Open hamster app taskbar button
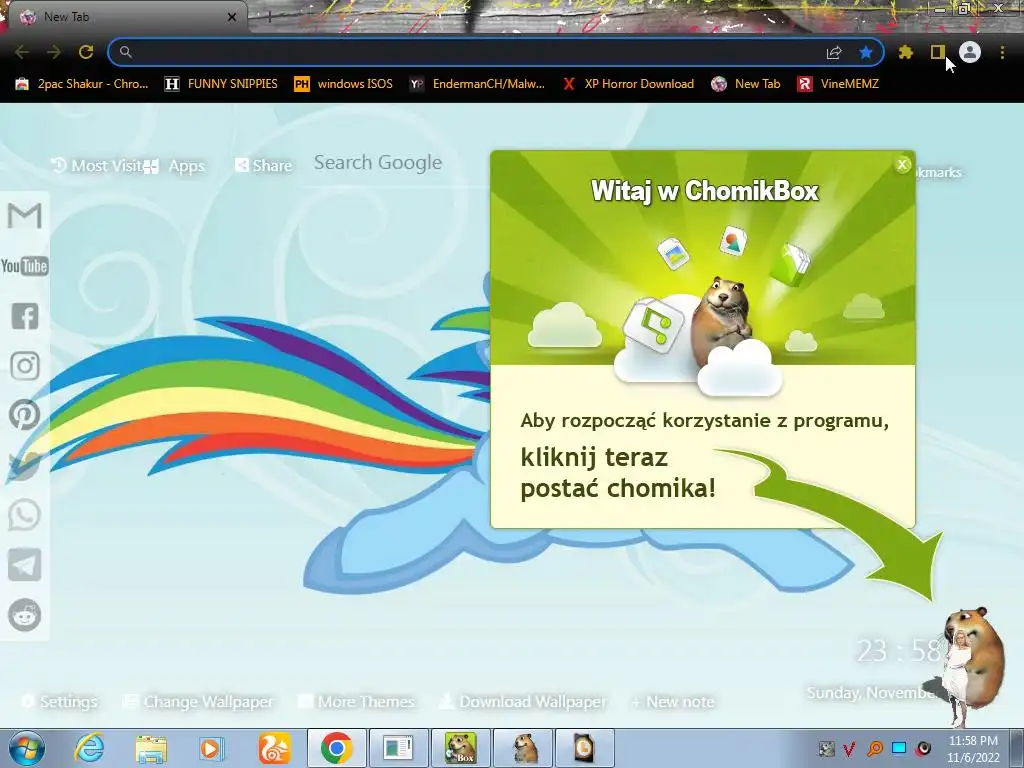This screenshot has width=1024, height=768. tap(524, 748)
